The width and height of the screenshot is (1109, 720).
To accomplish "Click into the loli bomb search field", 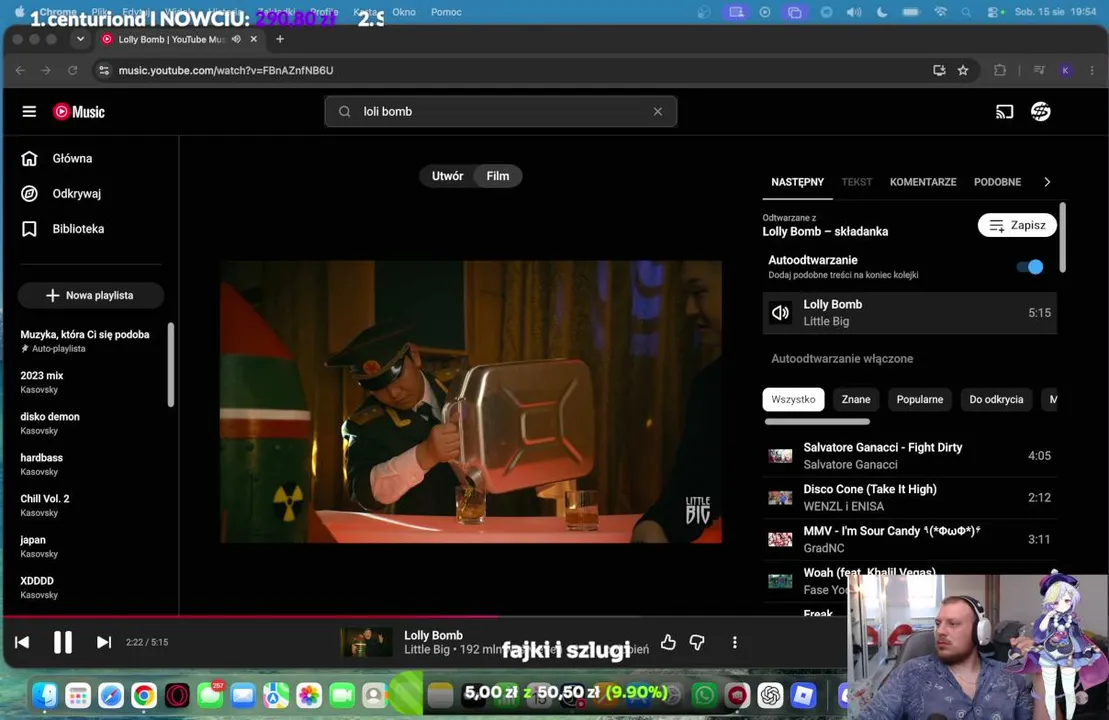I will click(501, 112).
